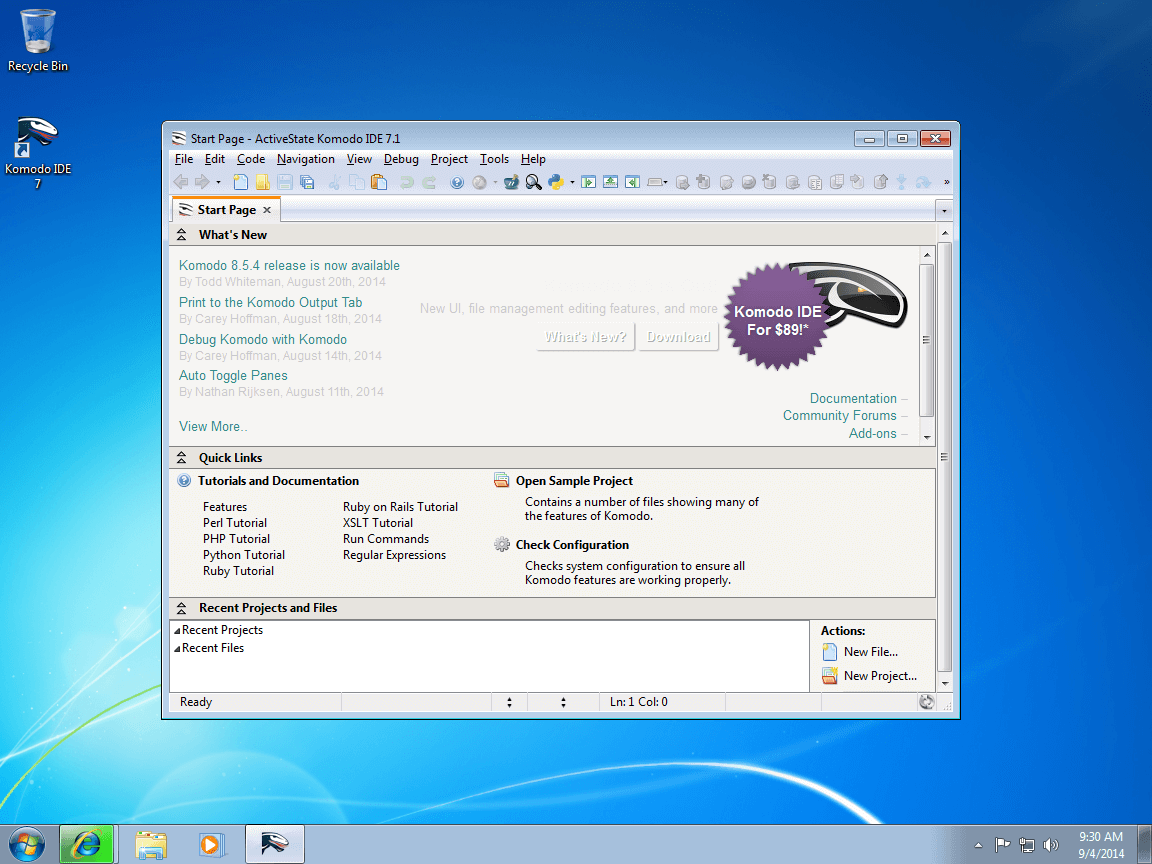This screenshot has height=864, width=1152.
Task: Open the Tools menu
Action: pos(494,159)
